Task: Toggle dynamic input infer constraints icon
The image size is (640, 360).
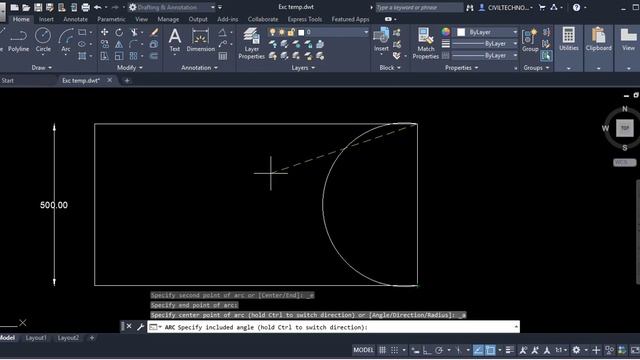Action: (x=415, y=350)
